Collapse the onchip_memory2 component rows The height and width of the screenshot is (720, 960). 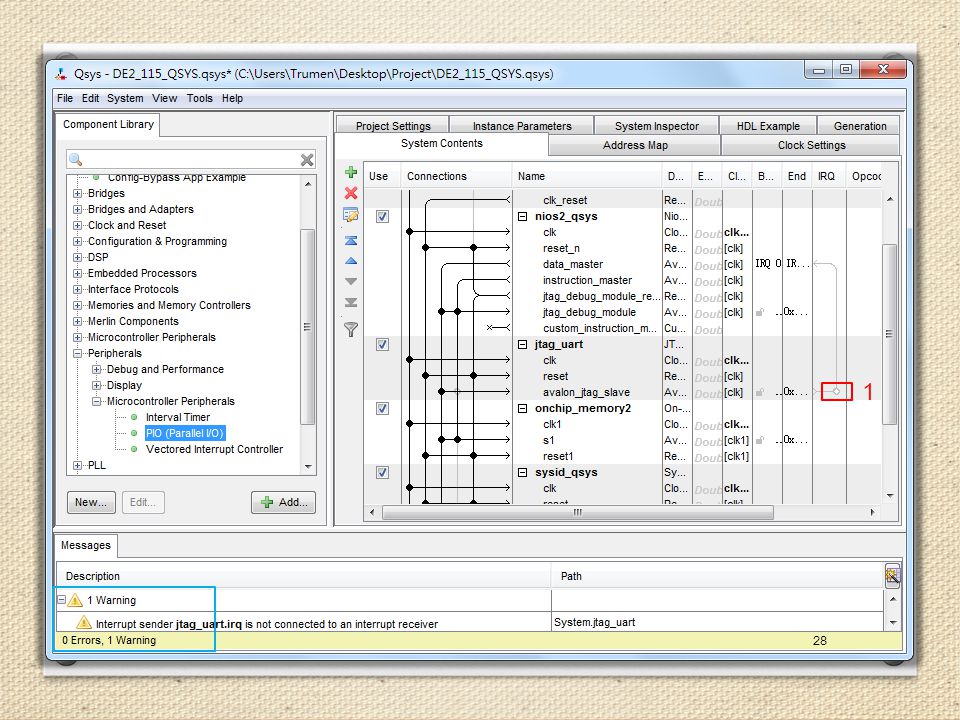click(522, 408)
